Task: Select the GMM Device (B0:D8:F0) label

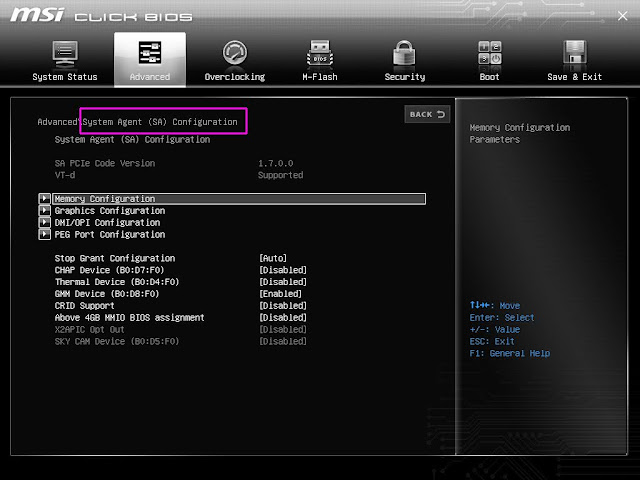Action: click(x=107, y=293)
